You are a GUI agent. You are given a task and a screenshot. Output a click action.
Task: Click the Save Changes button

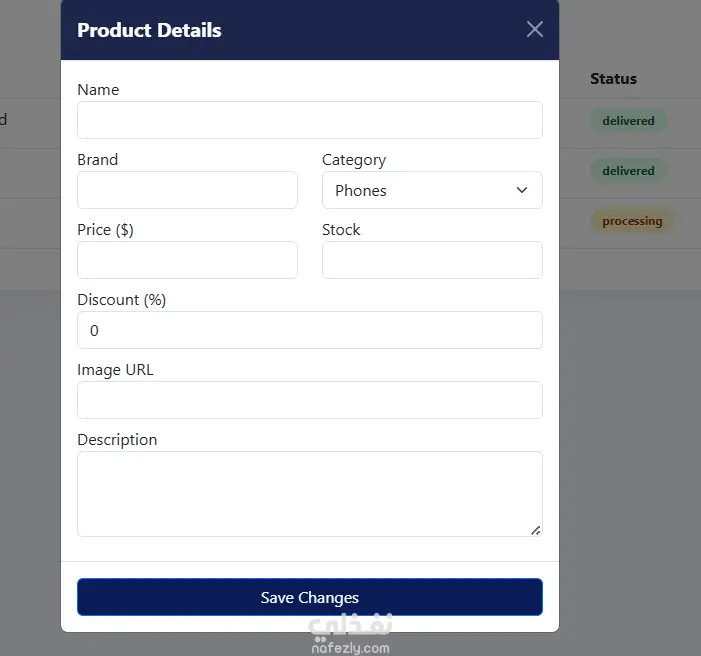pyautogui.click(x=310, y=597)
